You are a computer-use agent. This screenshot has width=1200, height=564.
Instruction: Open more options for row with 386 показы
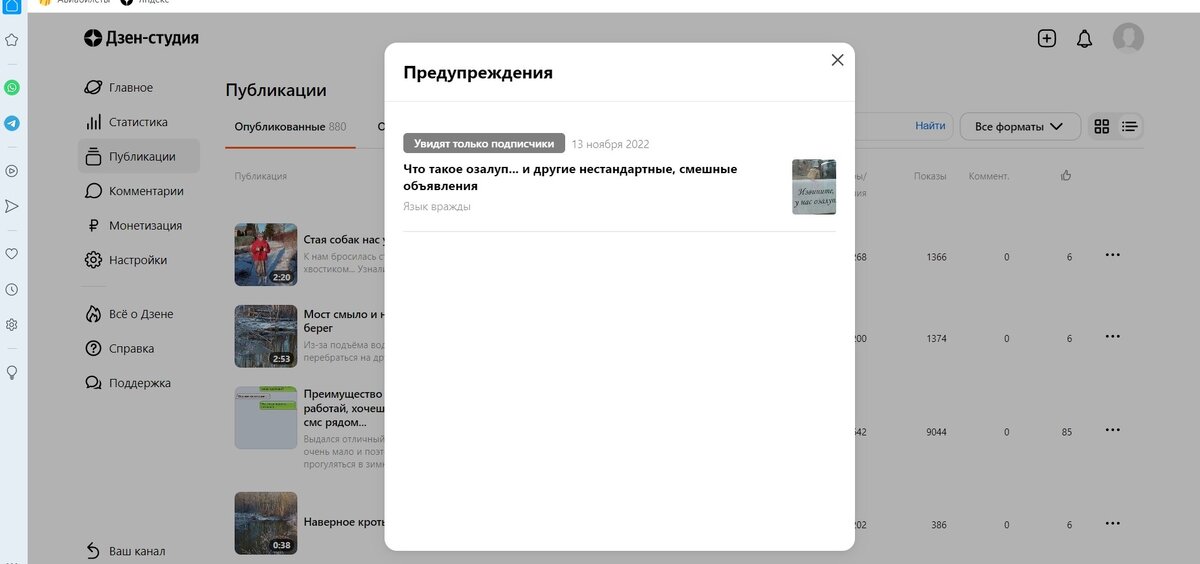(1112, 523)
